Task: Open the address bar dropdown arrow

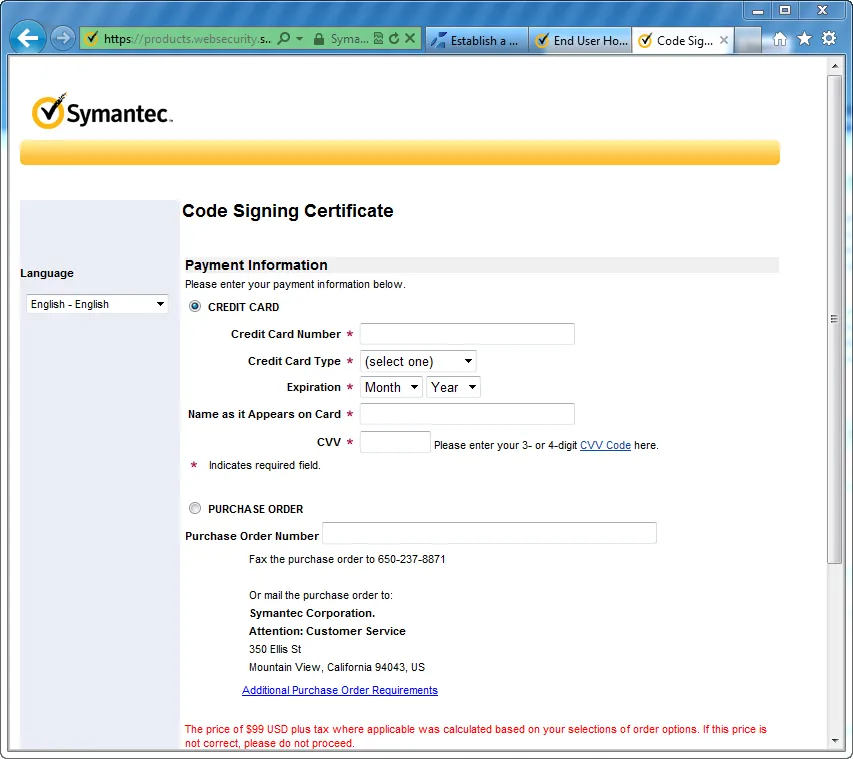Action: pyautogui.click(x=299, y=39)
